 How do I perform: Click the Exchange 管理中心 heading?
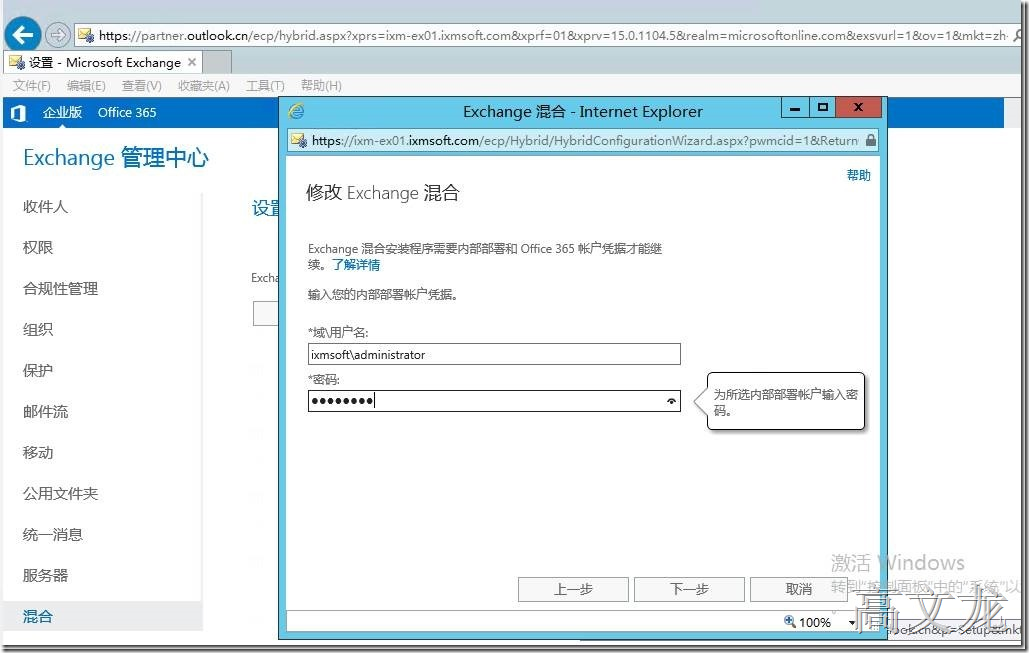tap(116, 158)
